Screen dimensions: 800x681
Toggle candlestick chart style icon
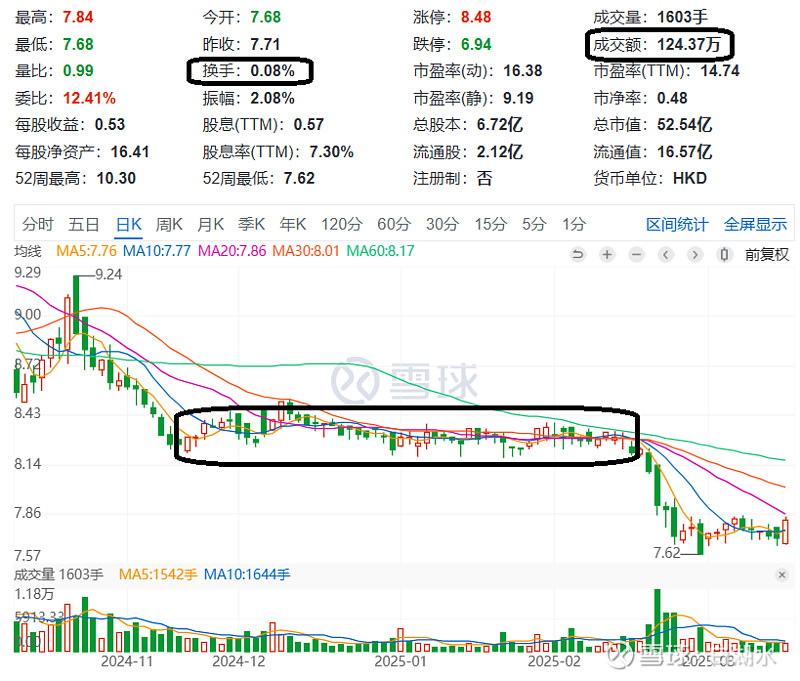coord(724,254)
